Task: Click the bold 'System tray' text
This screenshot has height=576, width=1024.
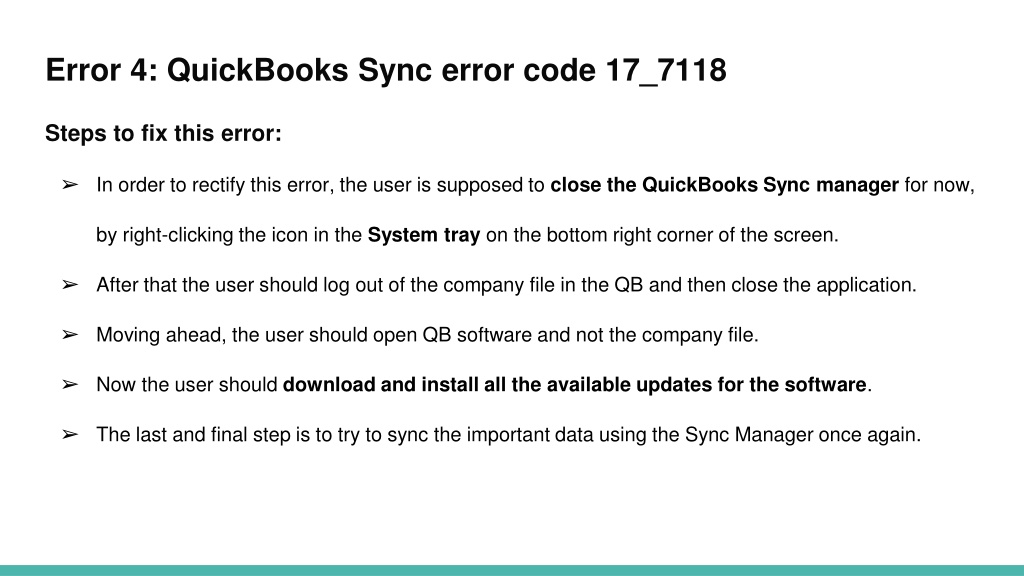Action: coord(424,235)
